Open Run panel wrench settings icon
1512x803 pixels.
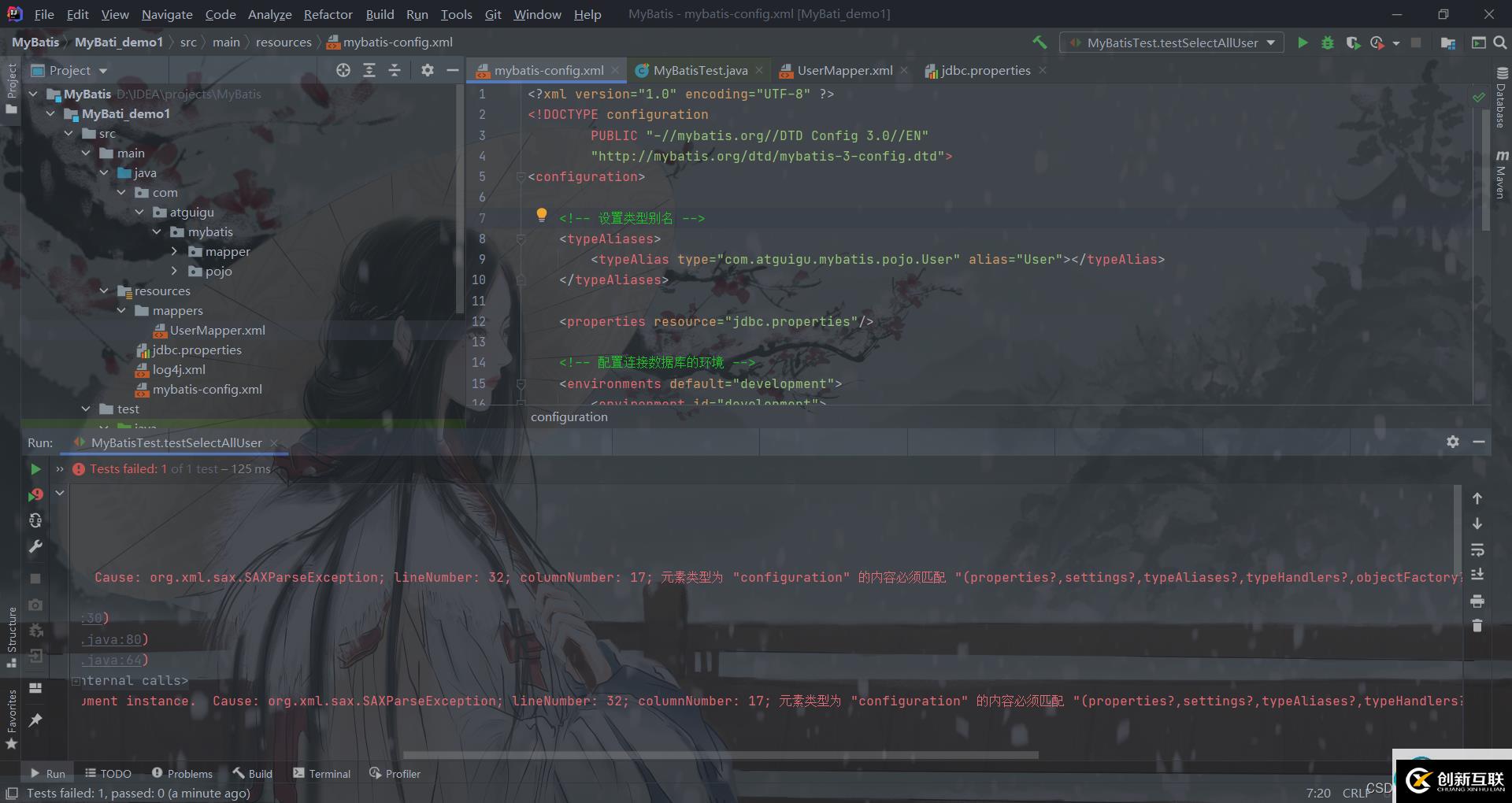pos(35,546)
